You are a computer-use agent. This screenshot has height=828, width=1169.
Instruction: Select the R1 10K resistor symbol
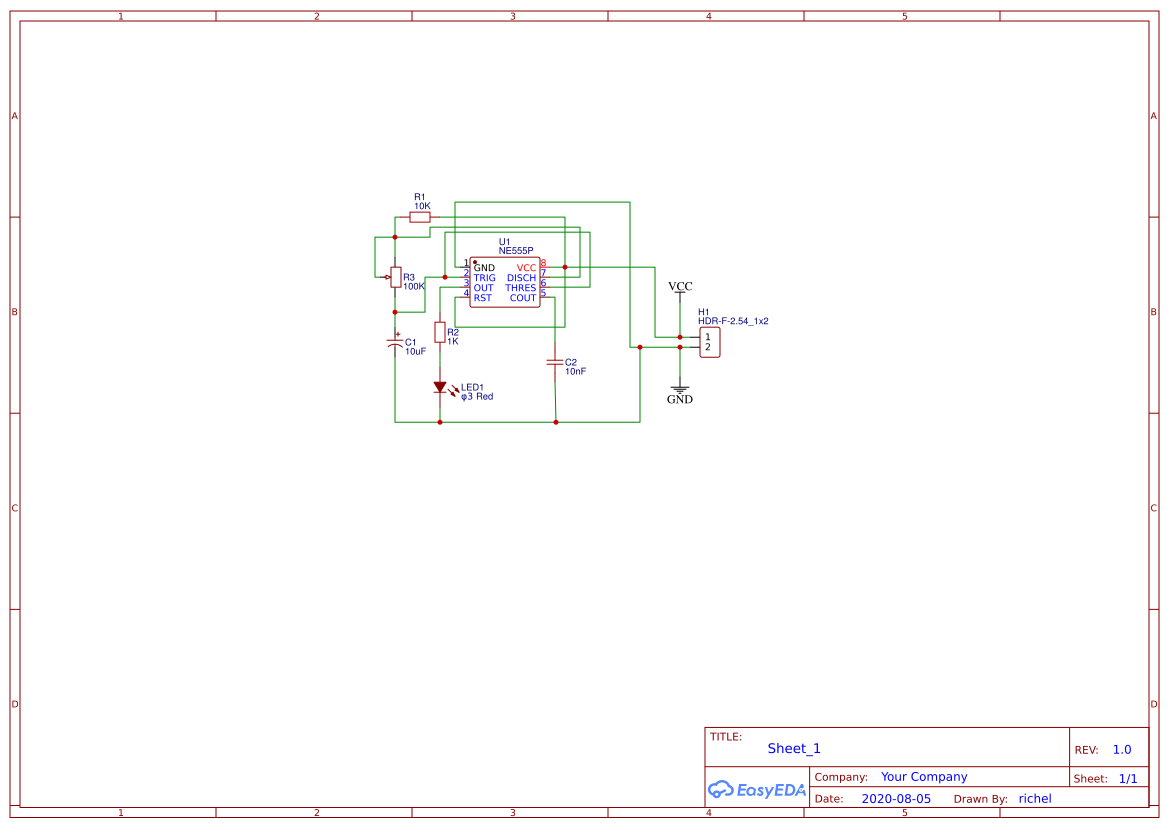(x=420, y=215)
